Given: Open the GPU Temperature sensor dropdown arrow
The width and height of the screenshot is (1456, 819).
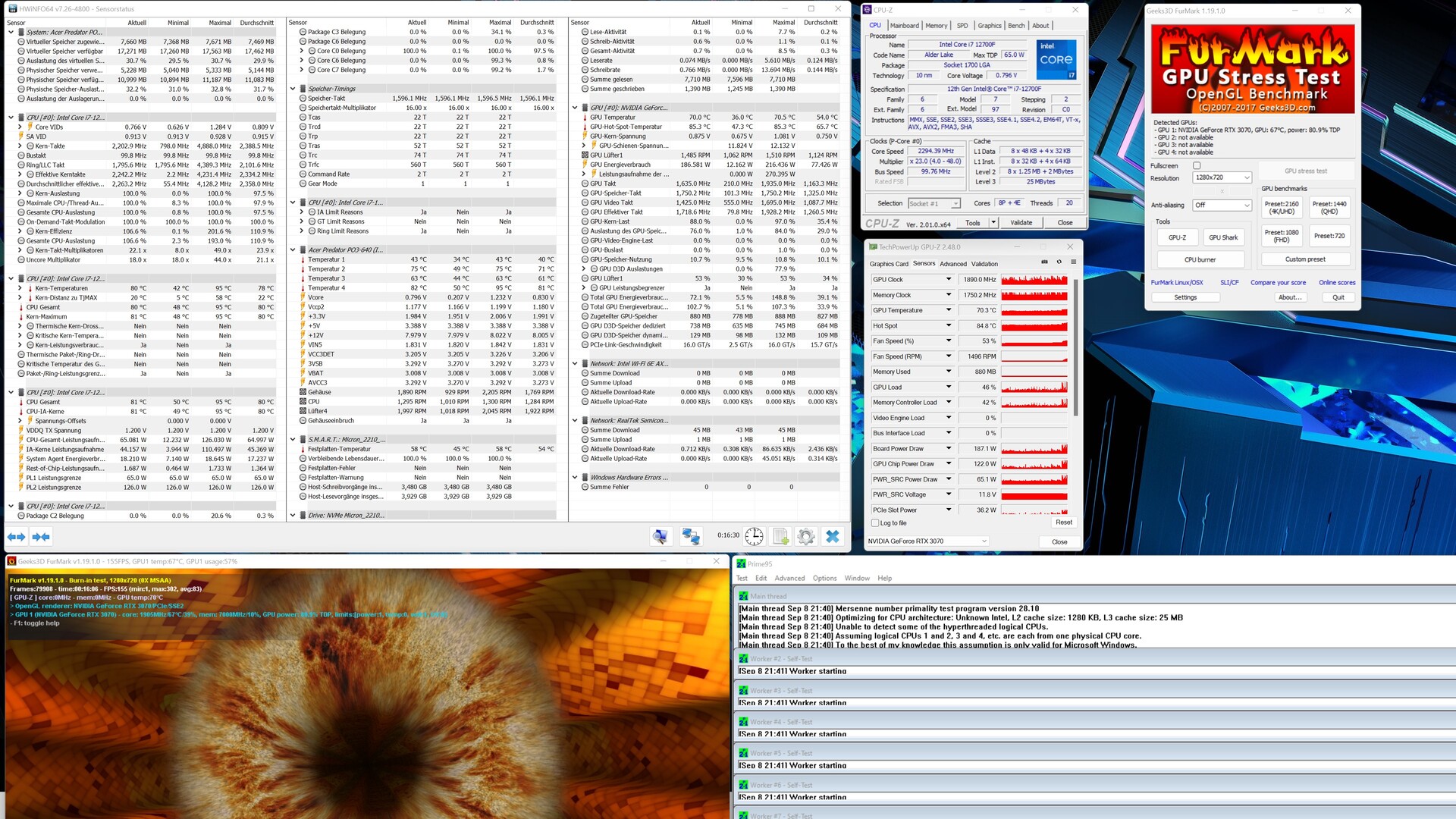Looking at the screenshot, I should pos(948,310).
